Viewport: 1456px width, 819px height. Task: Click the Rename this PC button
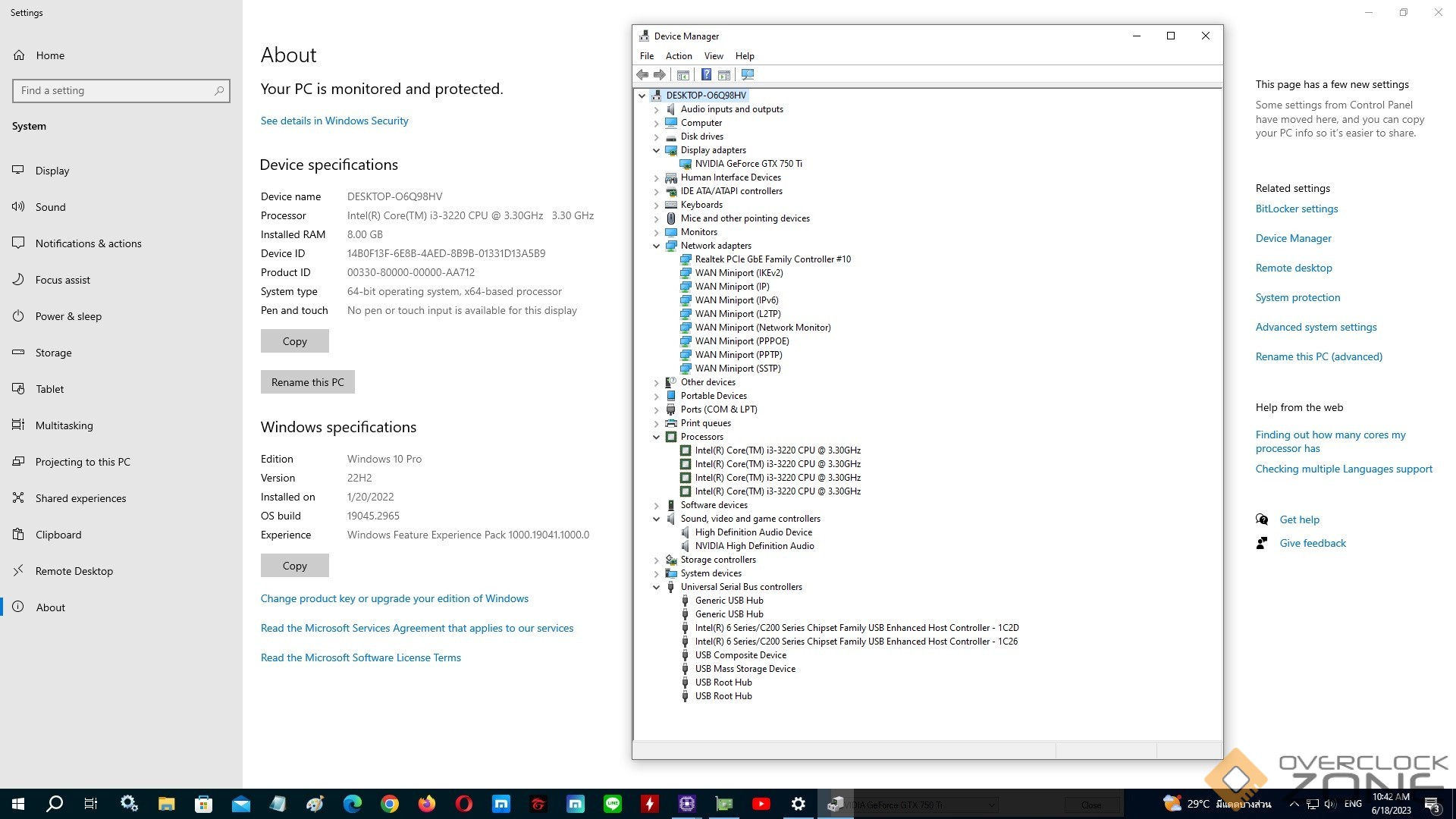coord(307,382)
